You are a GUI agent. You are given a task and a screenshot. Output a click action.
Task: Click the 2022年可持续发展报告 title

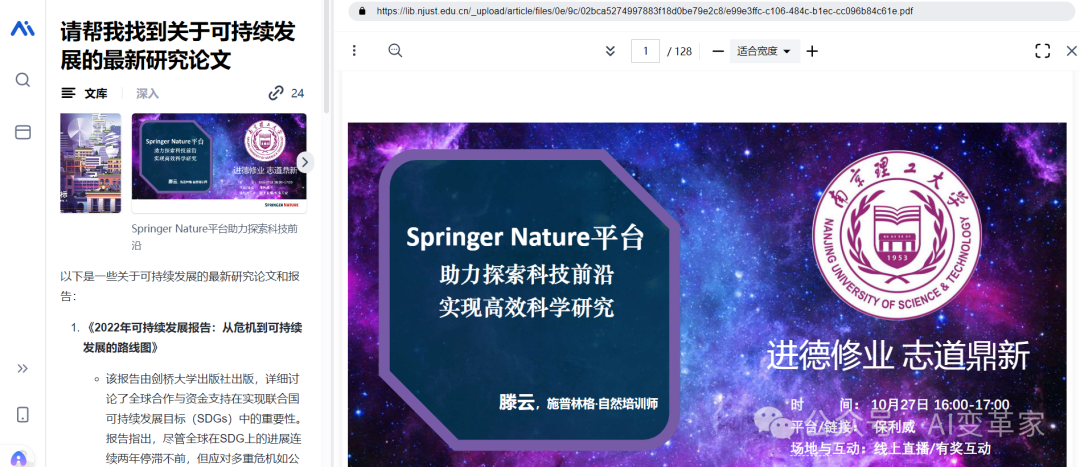pyautogui.click(x=191, y=337)
